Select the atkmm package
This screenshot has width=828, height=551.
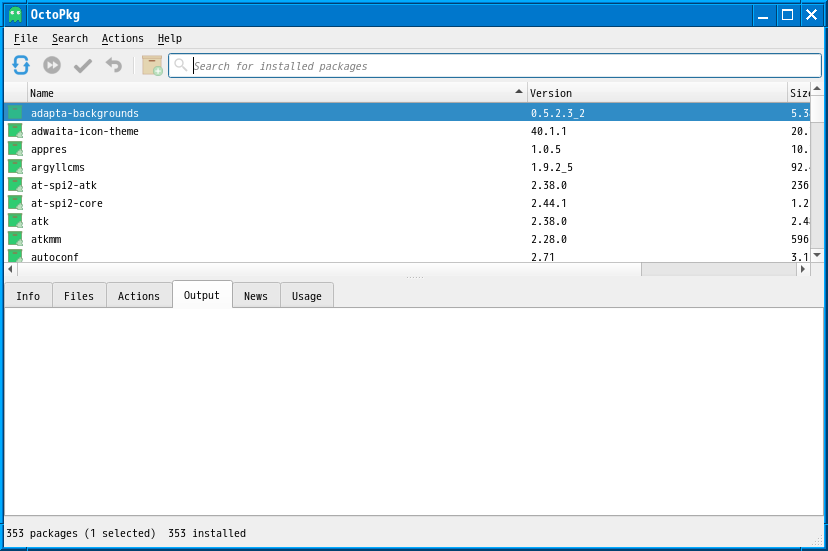click(407, 238)
